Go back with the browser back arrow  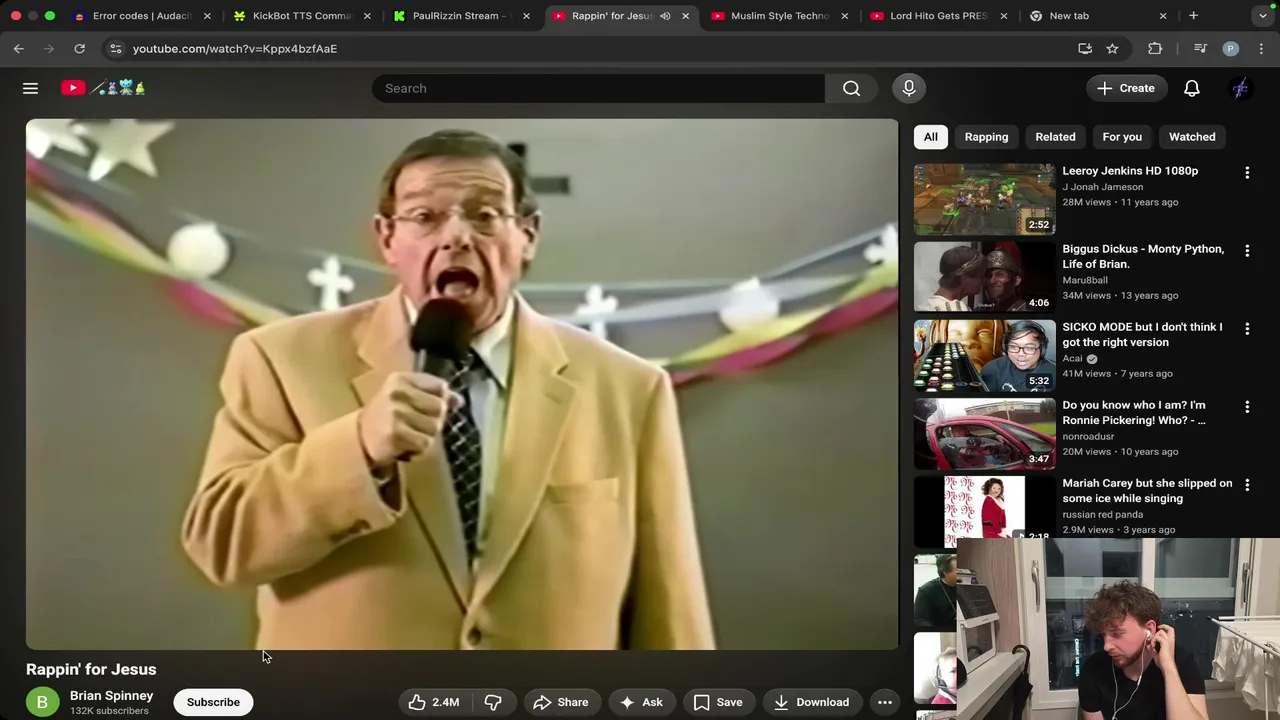tap(18, 48)
